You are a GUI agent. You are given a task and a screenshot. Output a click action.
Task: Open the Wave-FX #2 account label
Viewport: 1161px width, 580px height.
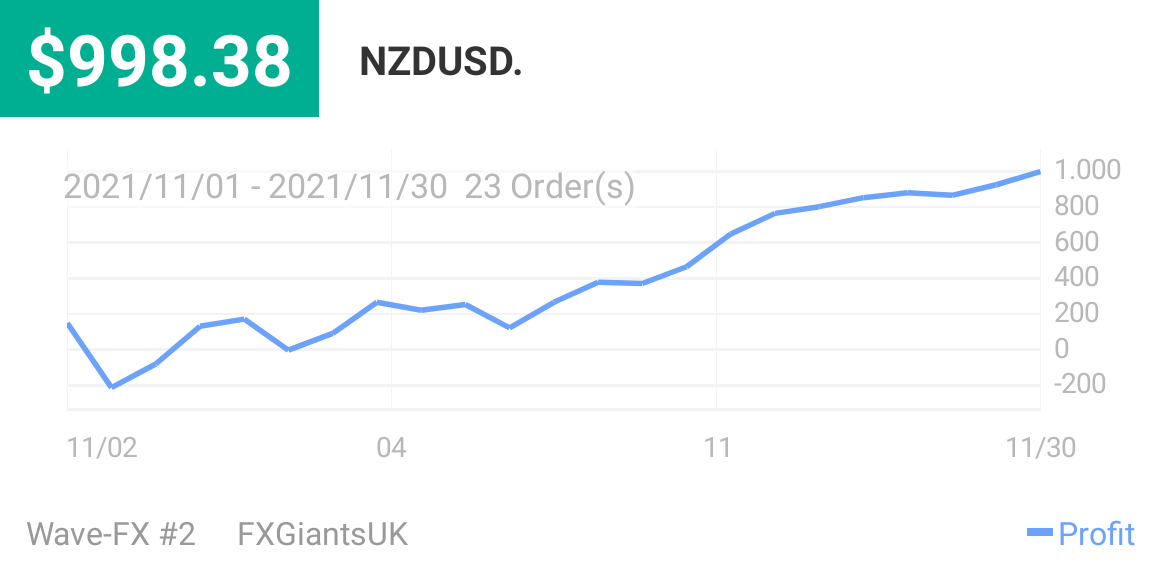(x=111, y=534)
